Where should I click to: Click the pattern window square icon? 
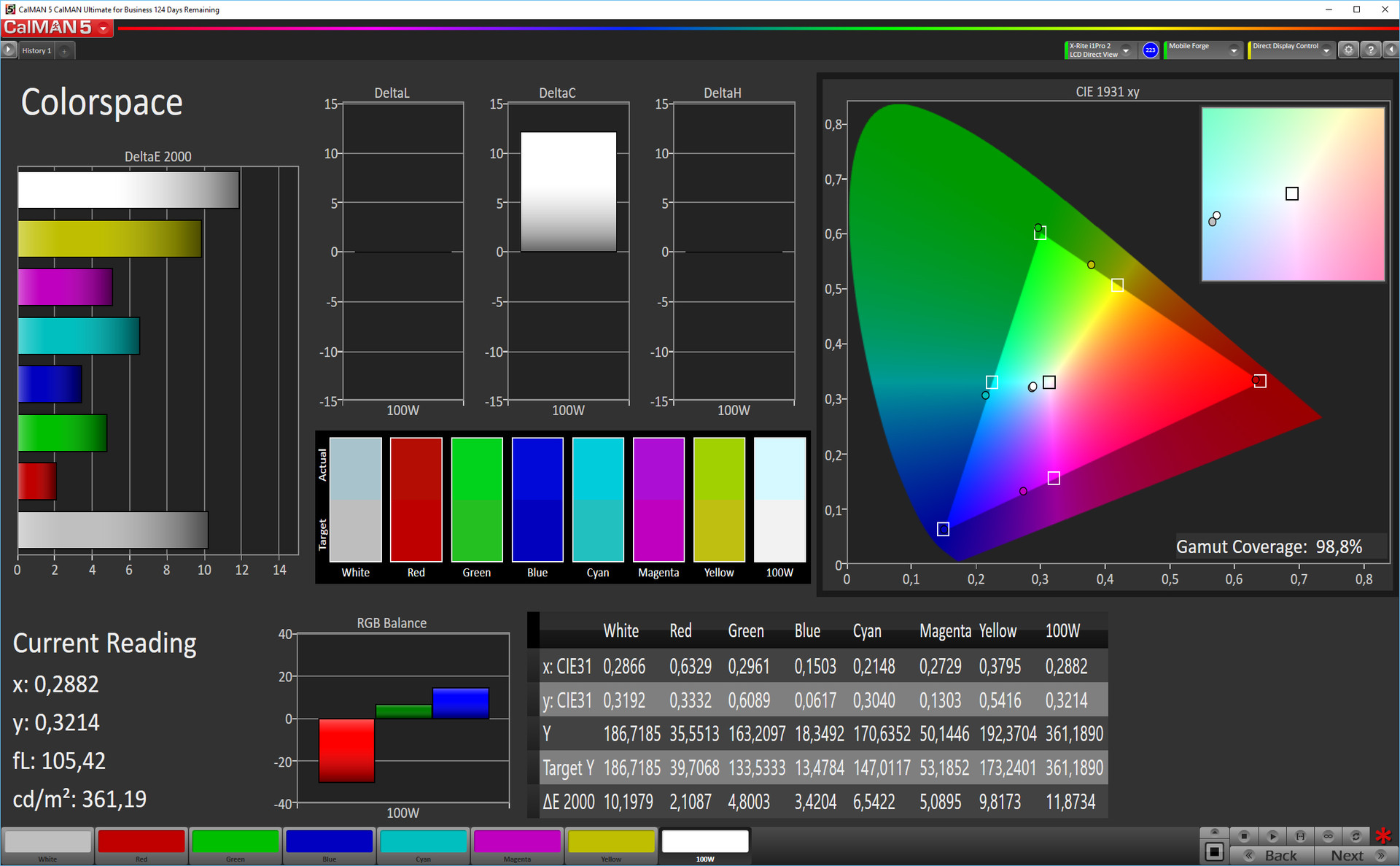point(1214,851)
